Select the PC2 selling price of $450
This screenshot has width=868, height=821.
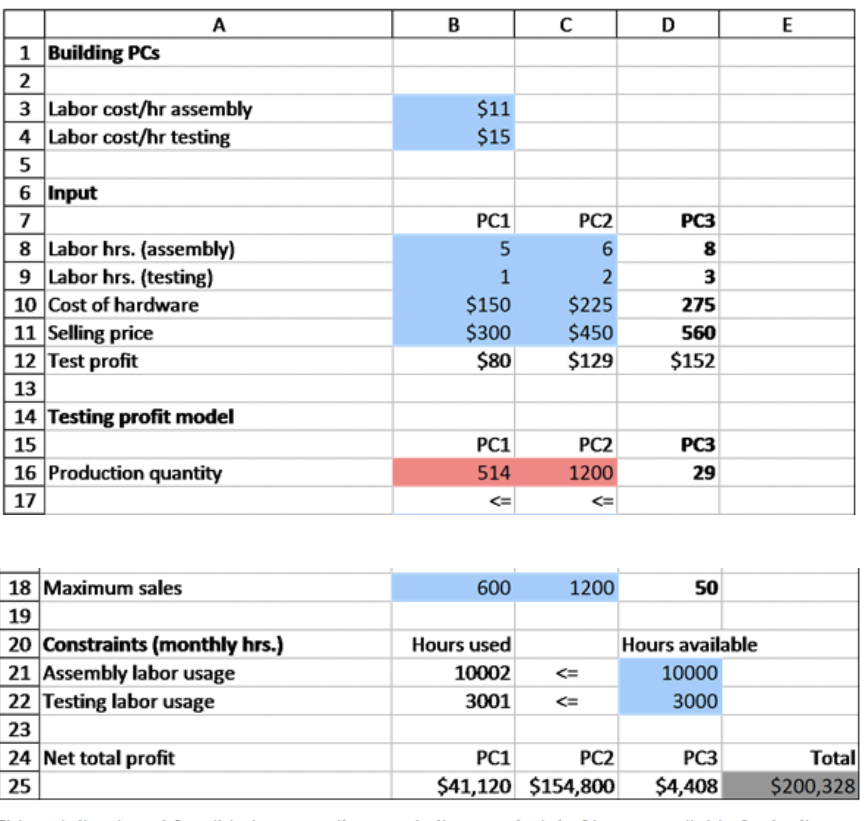pos(565,333)
